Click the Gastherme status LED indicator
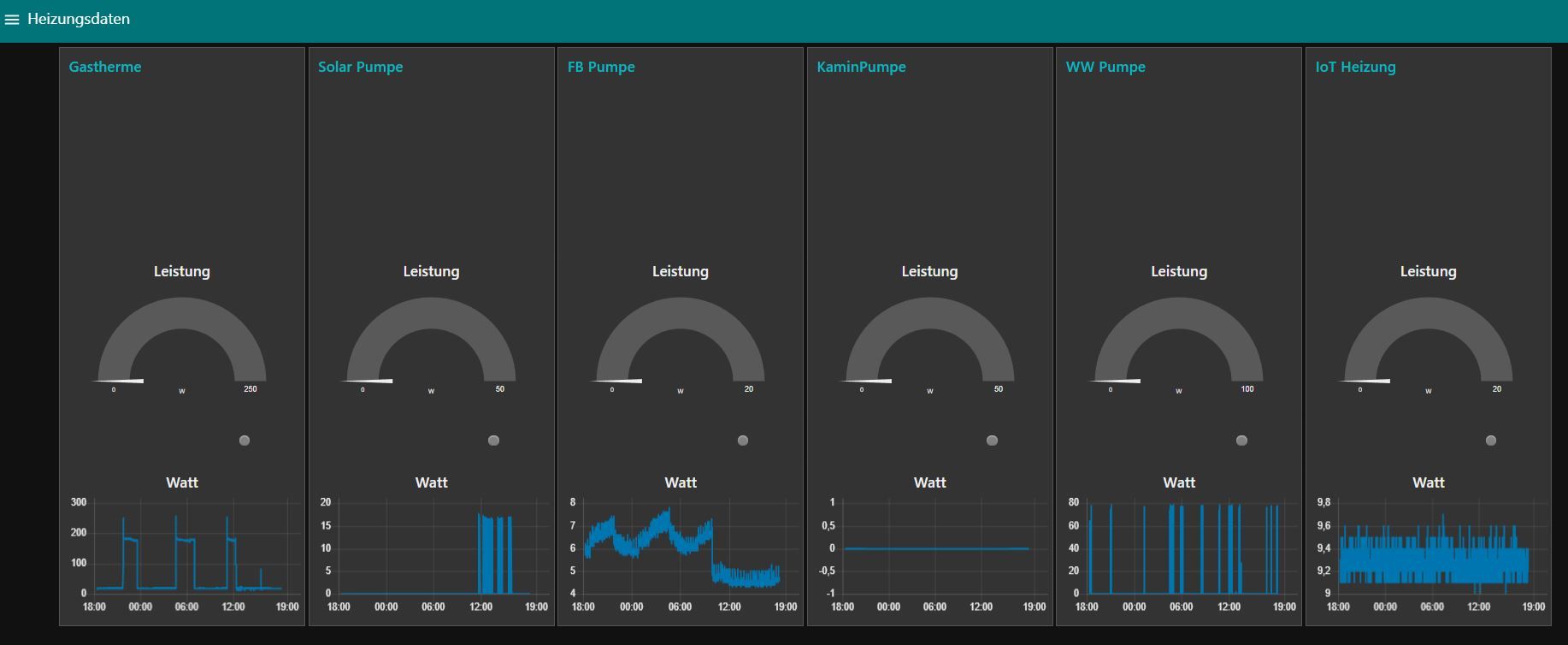Viewport: 1568px width, 645px height. (245, 441)
